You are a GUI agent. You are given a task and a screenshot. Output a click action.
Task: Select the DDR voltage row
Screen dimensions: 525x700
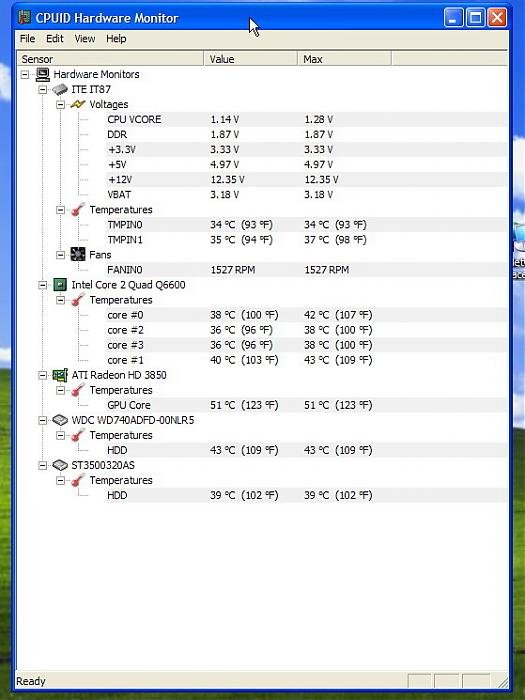point(306,134)
